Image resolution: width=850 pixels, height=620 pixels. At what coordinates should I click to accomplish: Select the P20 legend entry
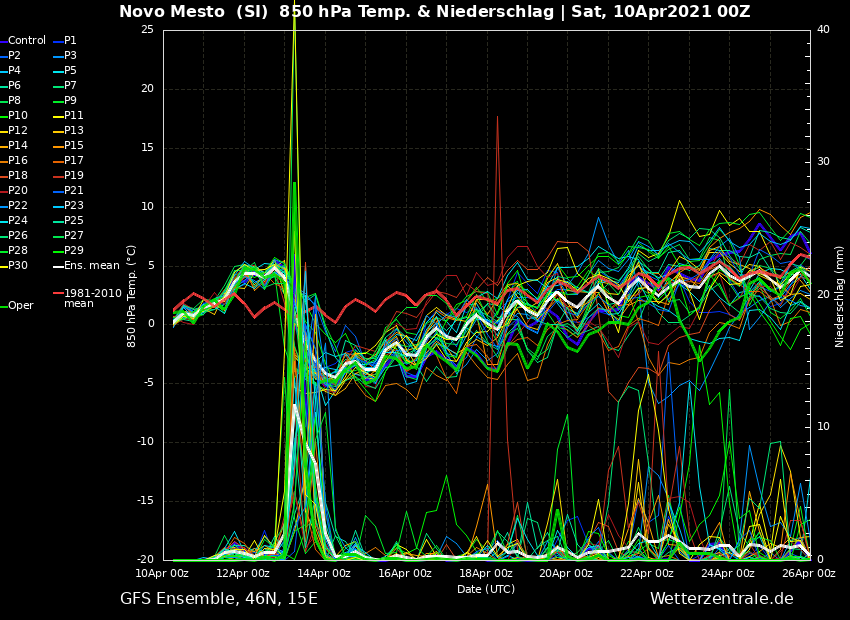[x=18, y=191]
